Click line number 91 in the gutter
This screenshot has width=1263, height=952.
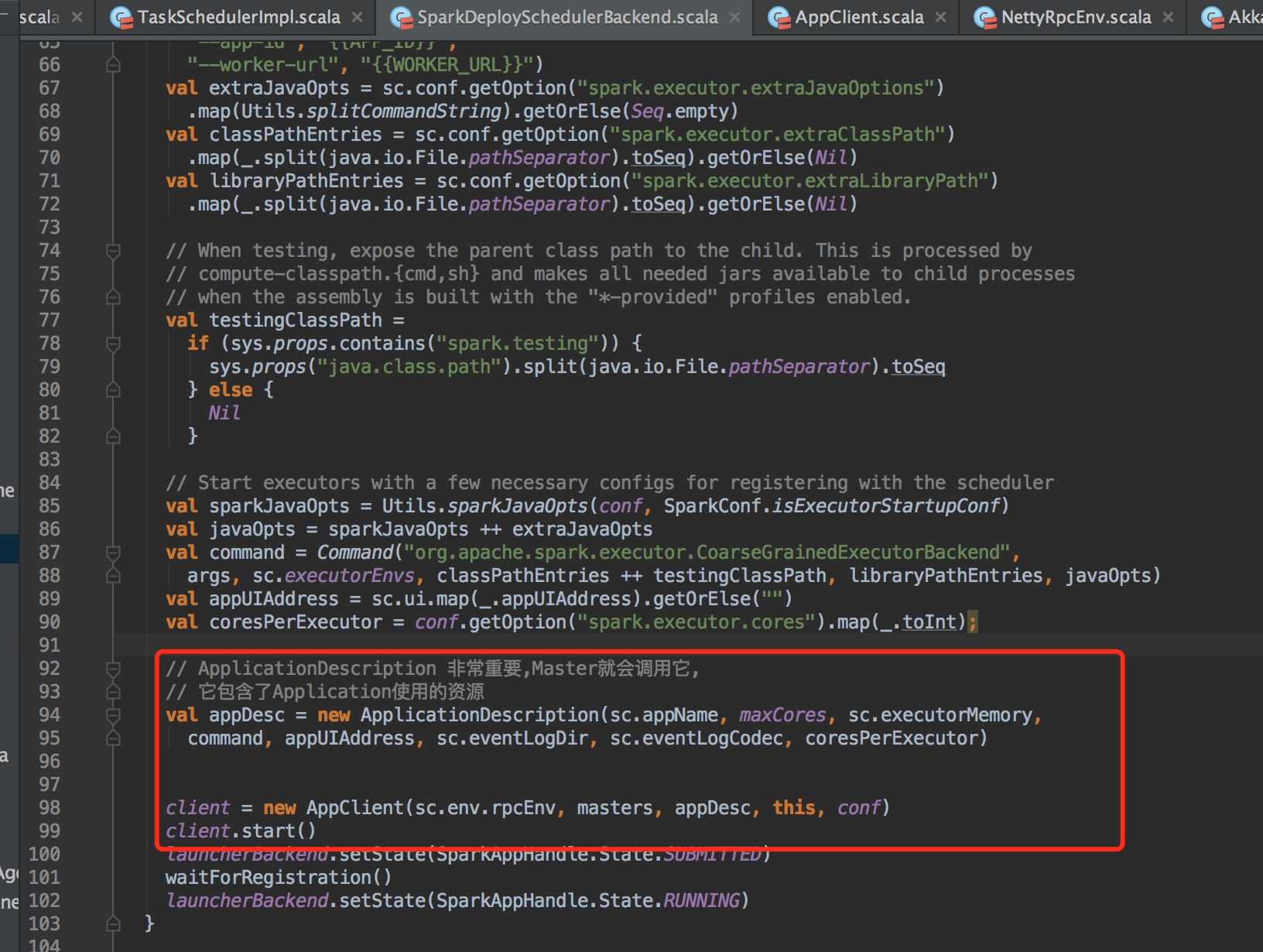point(50,646)
